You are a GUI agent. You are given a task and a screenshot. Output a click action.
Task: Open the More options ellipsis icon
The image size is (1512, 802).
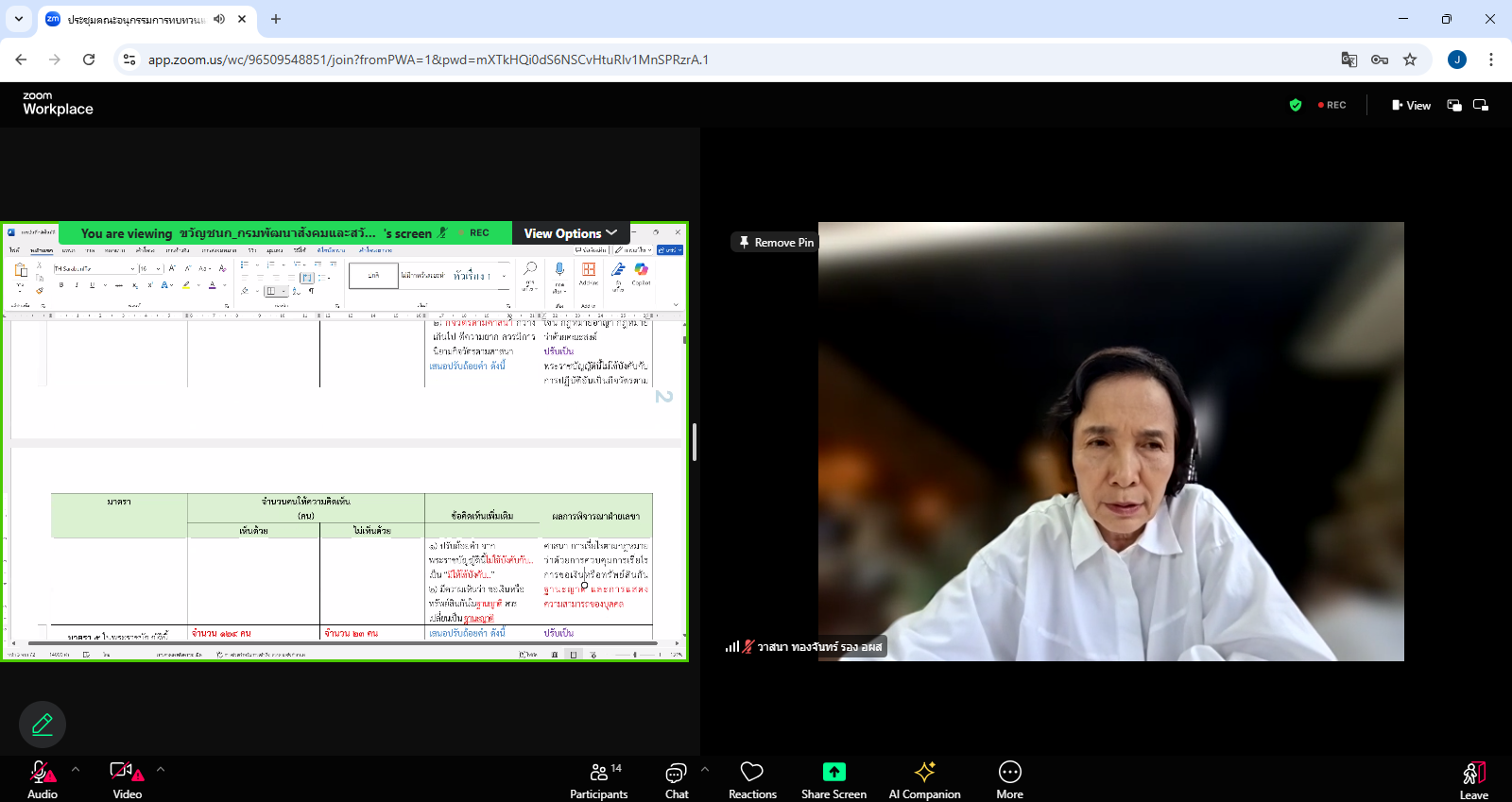[x=1009, y=772]
